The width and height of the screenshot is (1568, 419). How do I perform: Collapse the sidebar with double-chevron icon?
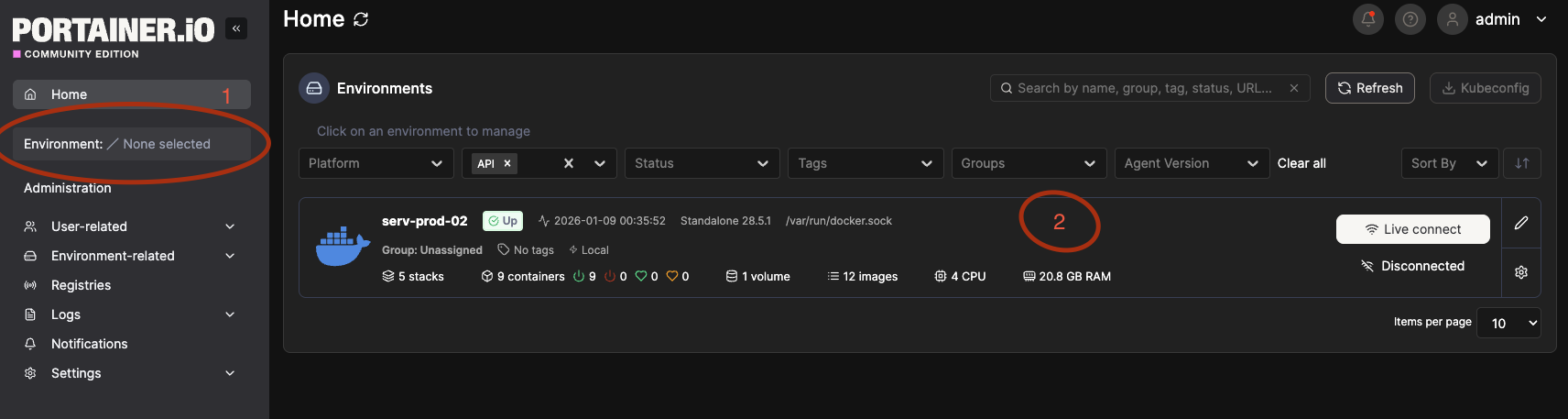coord(236,28)
